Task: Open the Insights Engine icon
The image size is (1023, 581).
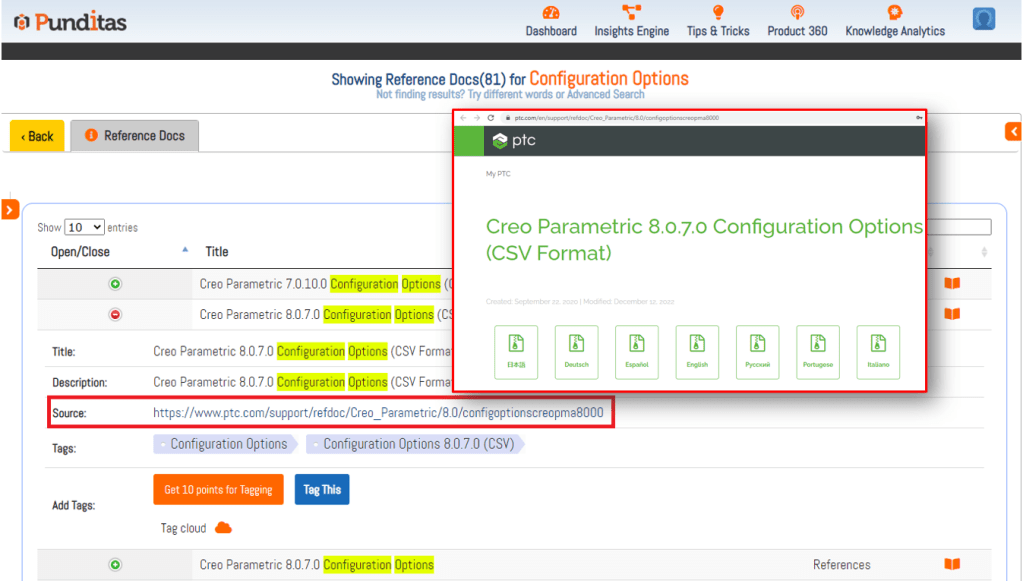Action: click(631, 13)
